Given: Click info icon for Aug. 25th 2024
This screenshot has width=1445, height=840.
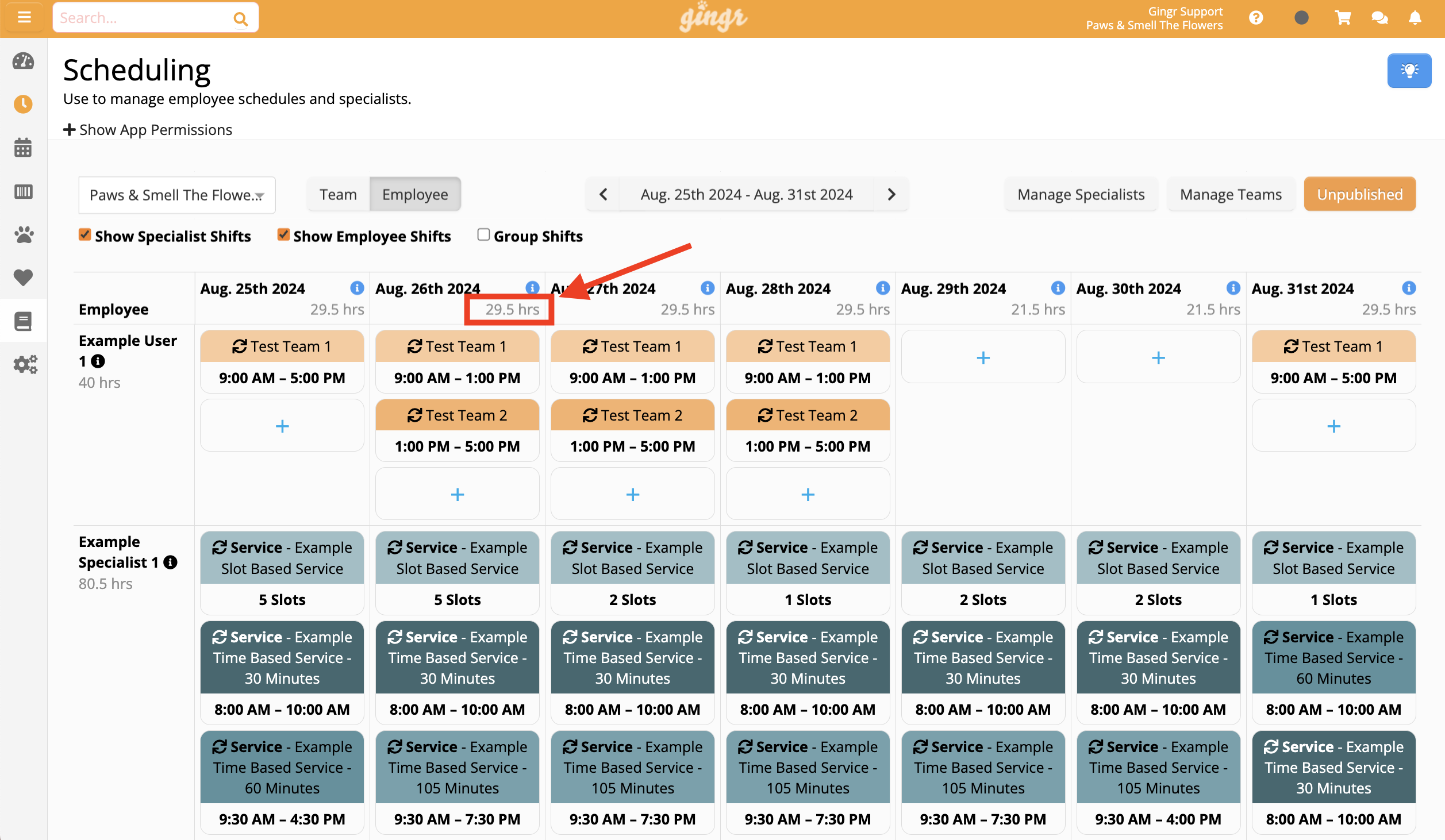Looking at the screenshot, I should coord(357,288).
